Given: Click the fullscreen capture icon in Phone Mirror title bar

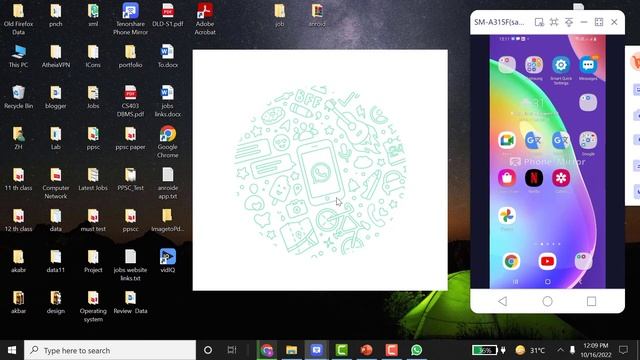Looking at the screenshot, I should 554,22.
